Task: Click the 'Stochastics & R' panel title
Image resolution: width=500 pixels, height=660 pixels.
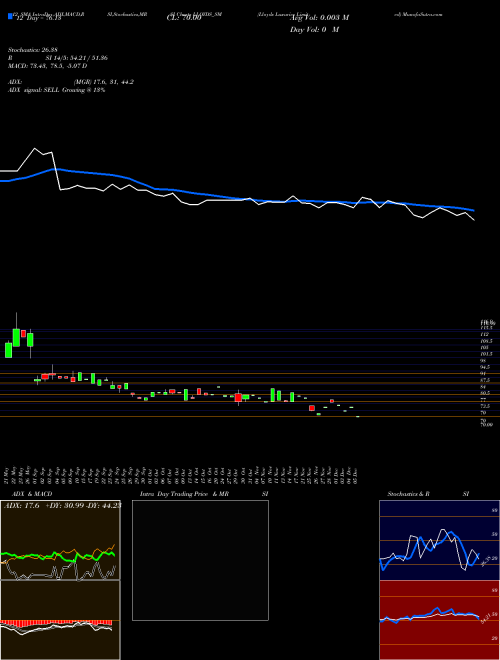Action: (x=409, y=494)
